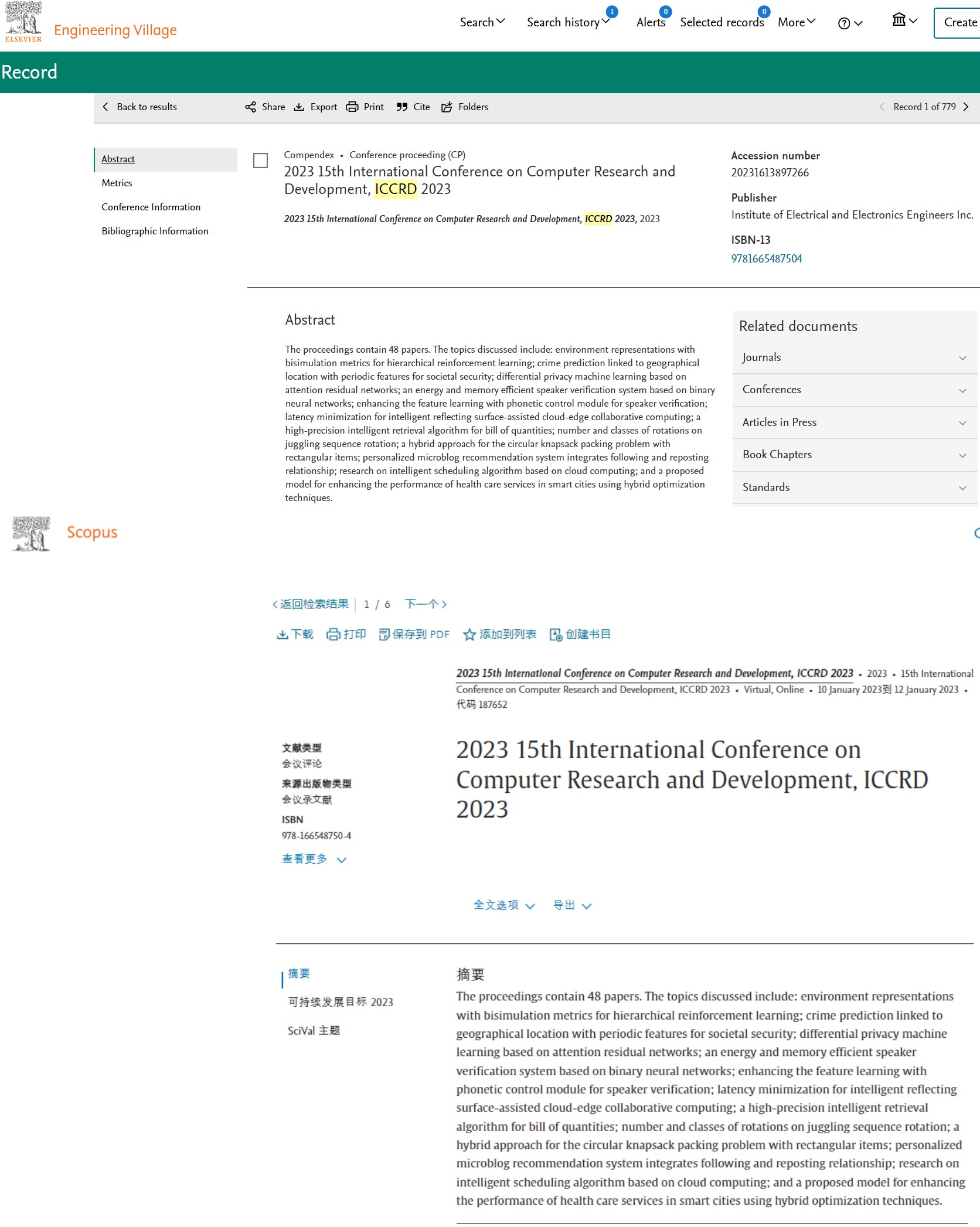Open the Search dropdown menu

(482, 22)
